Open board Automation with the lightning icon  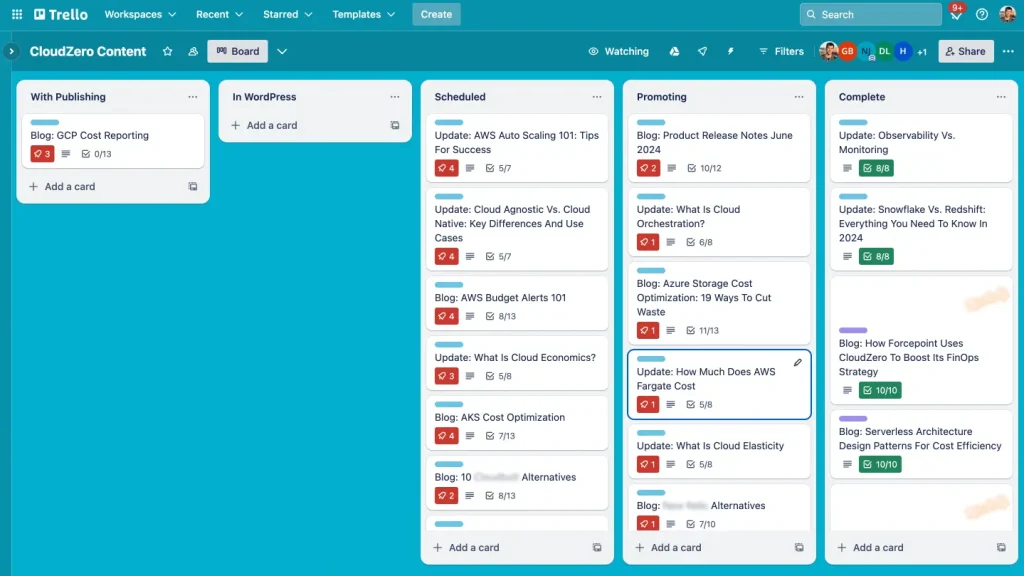coord(731,51)
